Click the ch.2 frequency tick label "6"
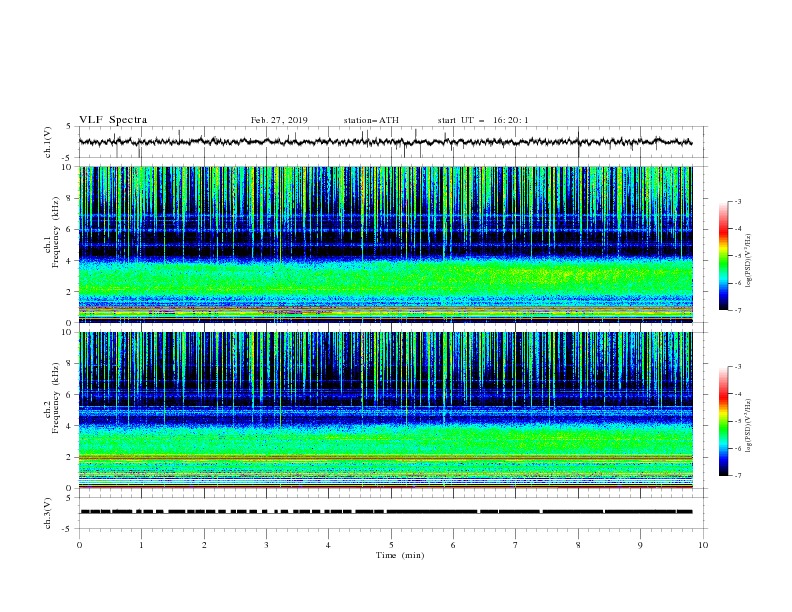Screen dimensions: 792x612 (x=70, y=395)
